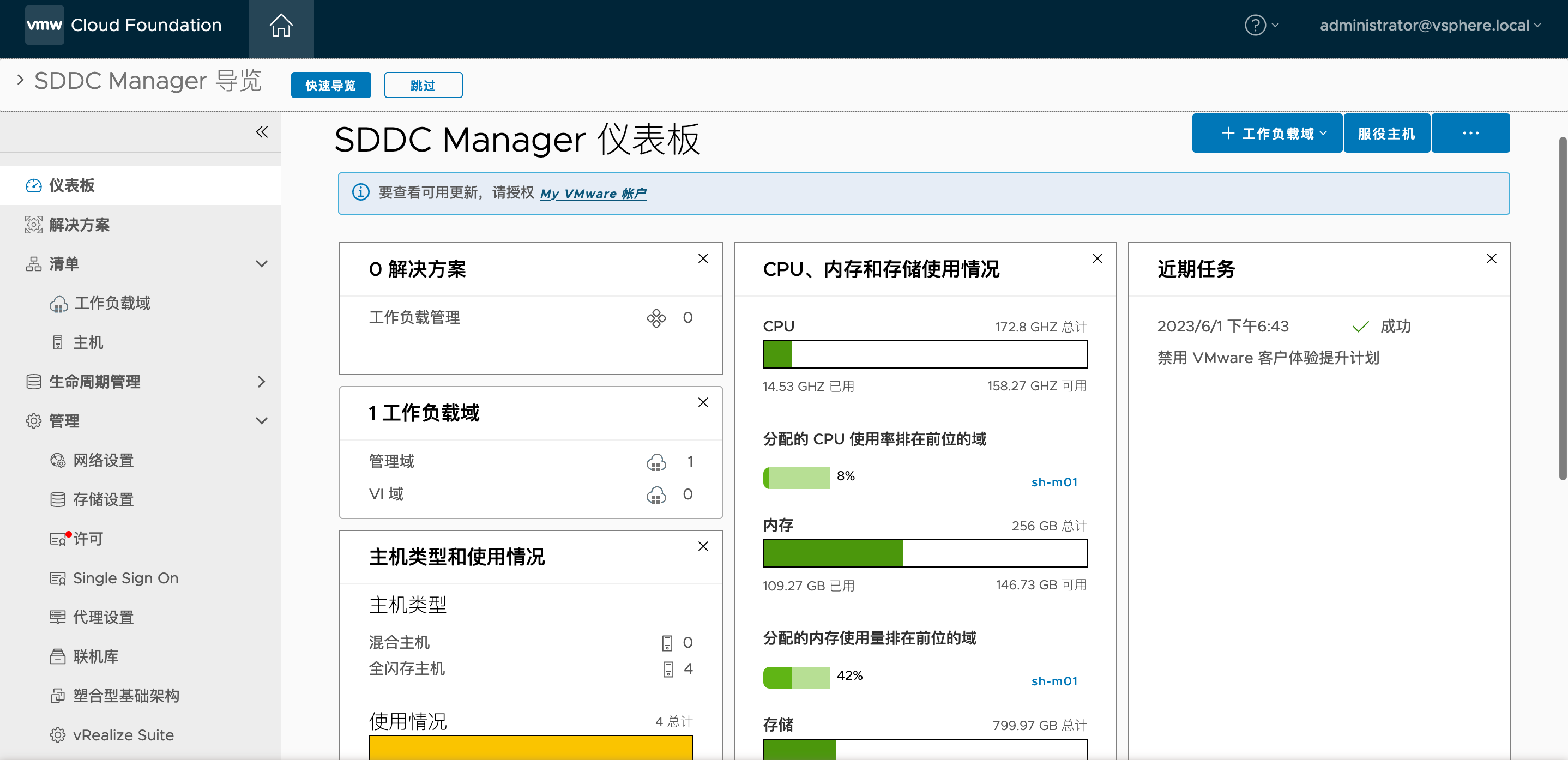The width and height of the screenshot is (1568, 760).
Task: Click the 许可 license icon with red dot
Action: [x=59, y=538]
